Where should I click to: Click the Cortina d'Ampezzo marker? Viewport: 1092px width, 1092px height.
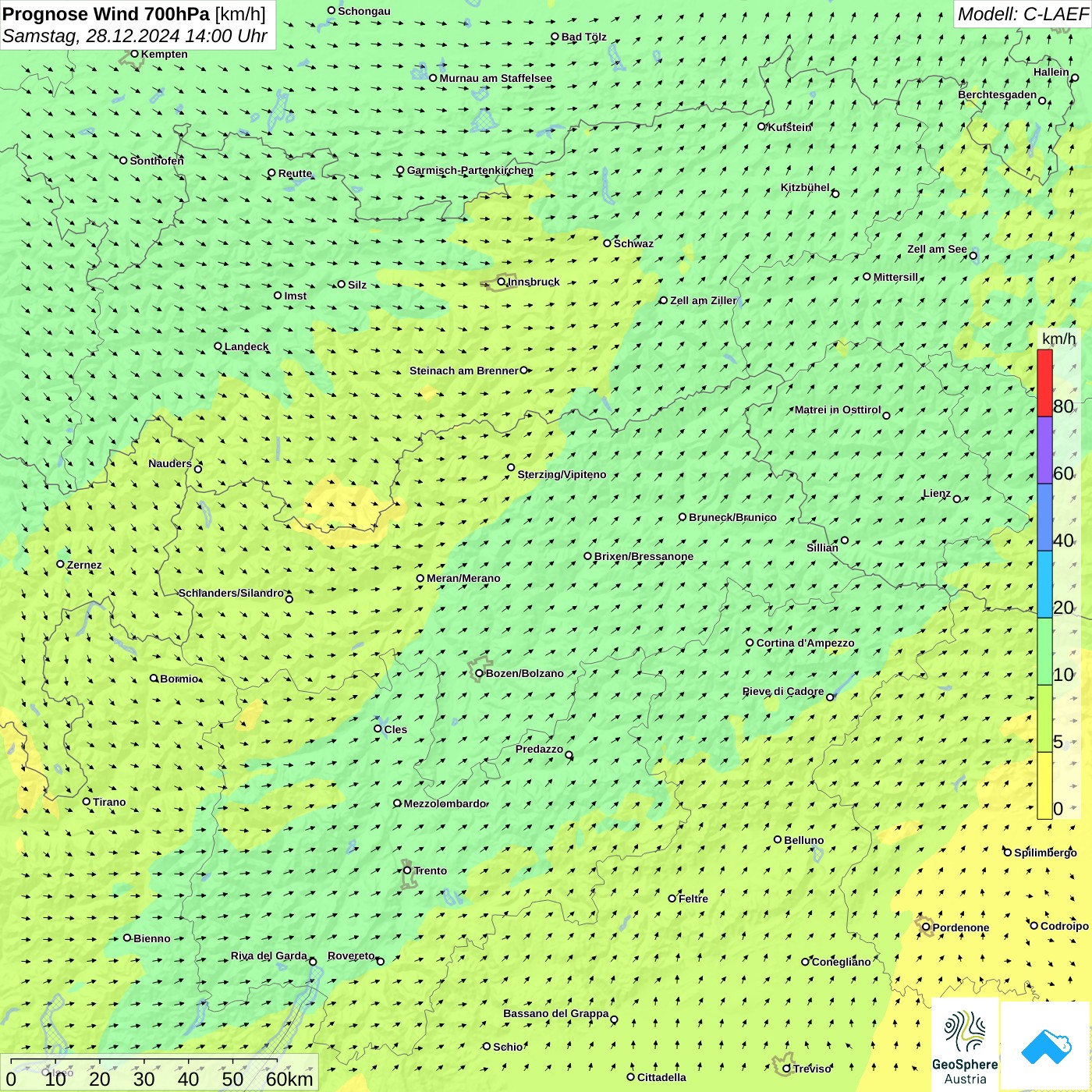click(750, 643)
